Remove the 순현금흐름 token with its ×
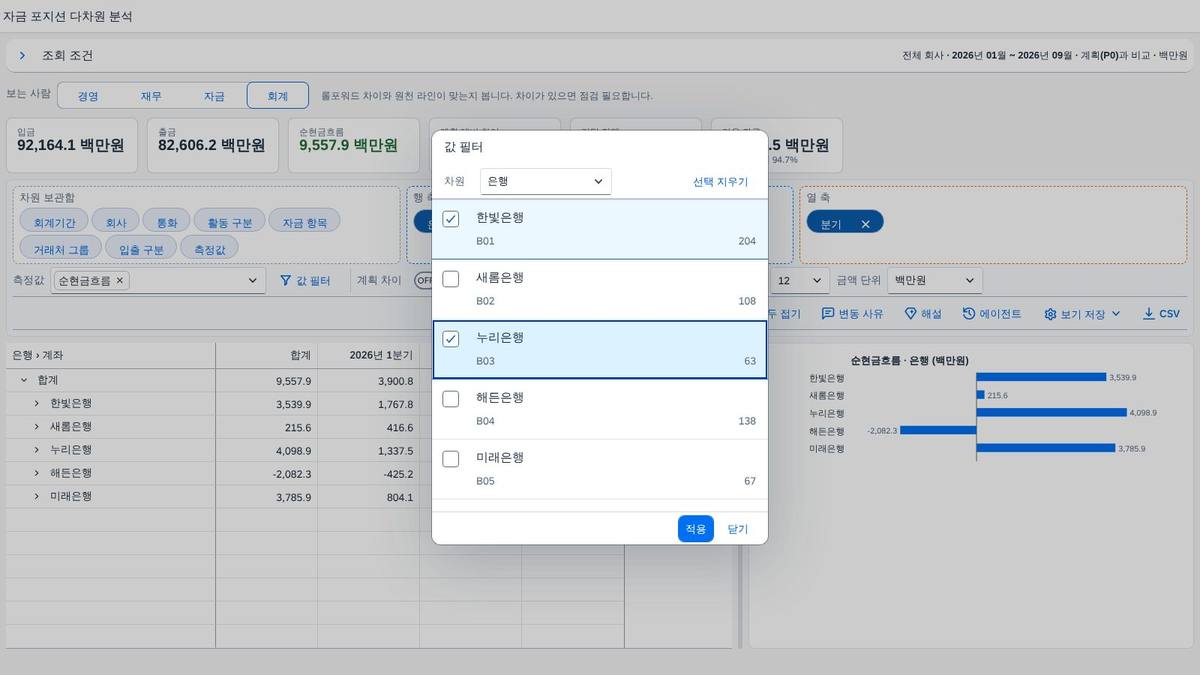Screen dimensions: 1200x675 tap(120, 281)
